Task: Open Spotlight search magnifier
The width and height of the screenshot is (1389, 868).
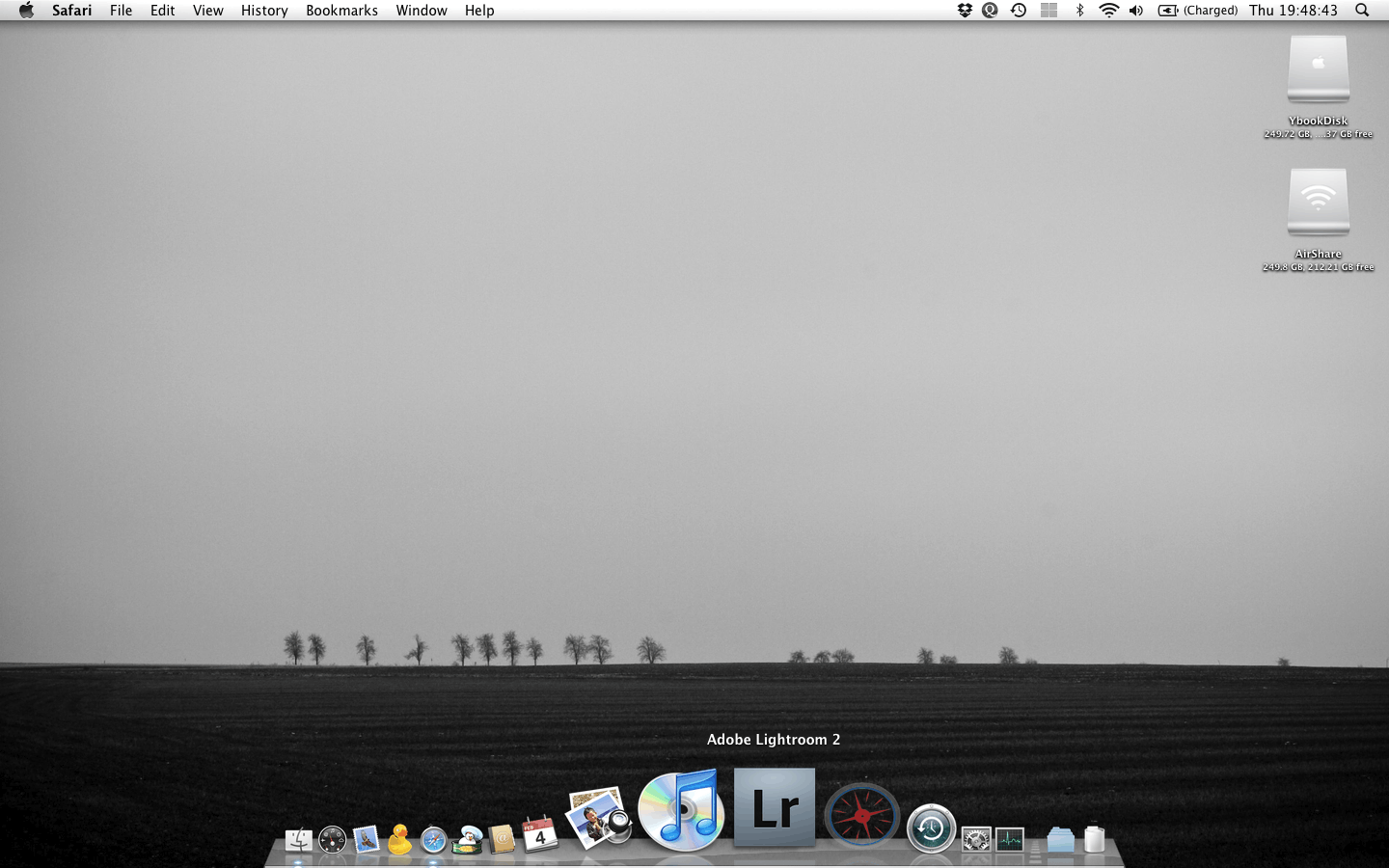Action: coord(1362,11)
